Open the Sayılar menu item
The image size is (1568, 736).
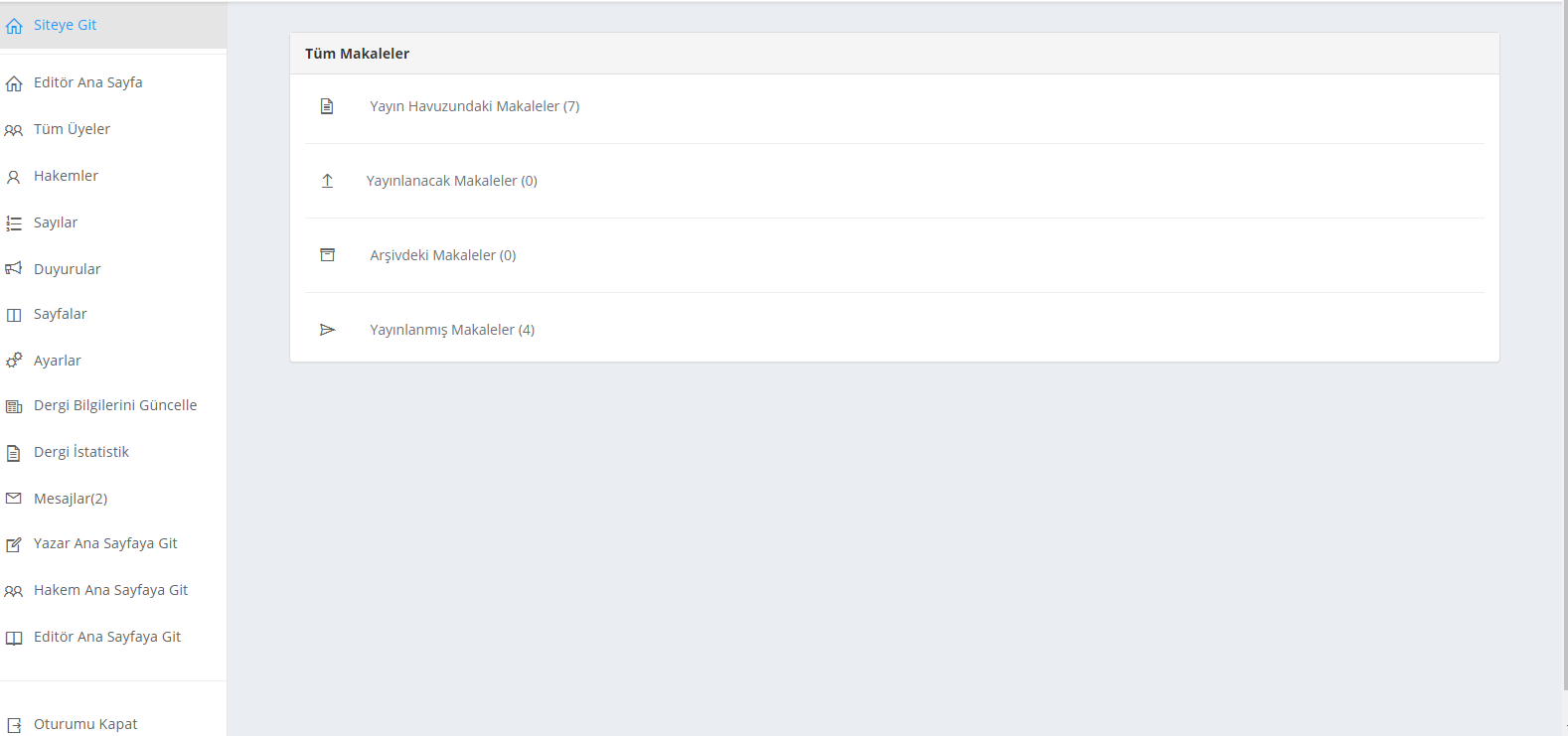56,222
